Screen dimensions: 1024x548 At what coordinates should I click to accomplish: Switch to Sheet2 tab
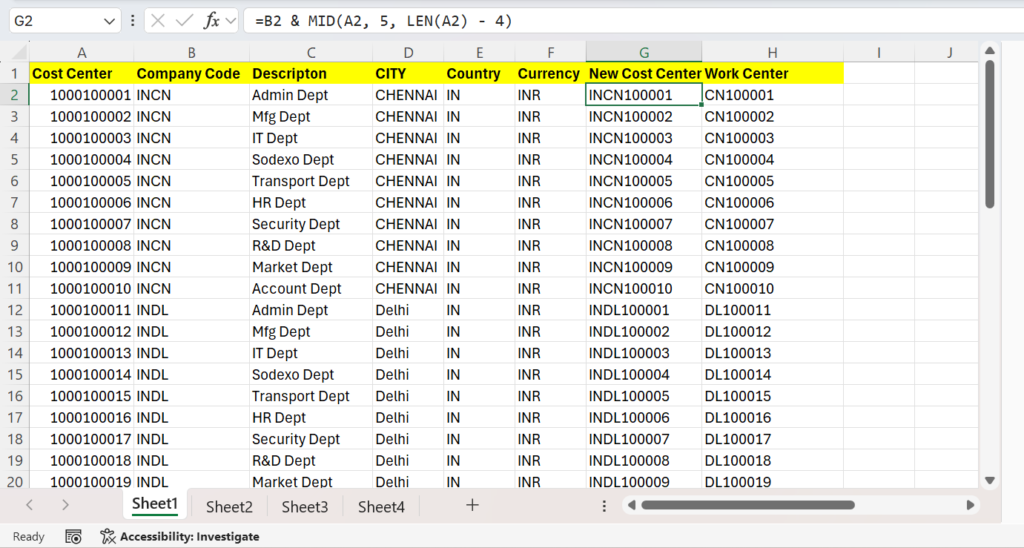pyautogui.click(x=229, y=507)
